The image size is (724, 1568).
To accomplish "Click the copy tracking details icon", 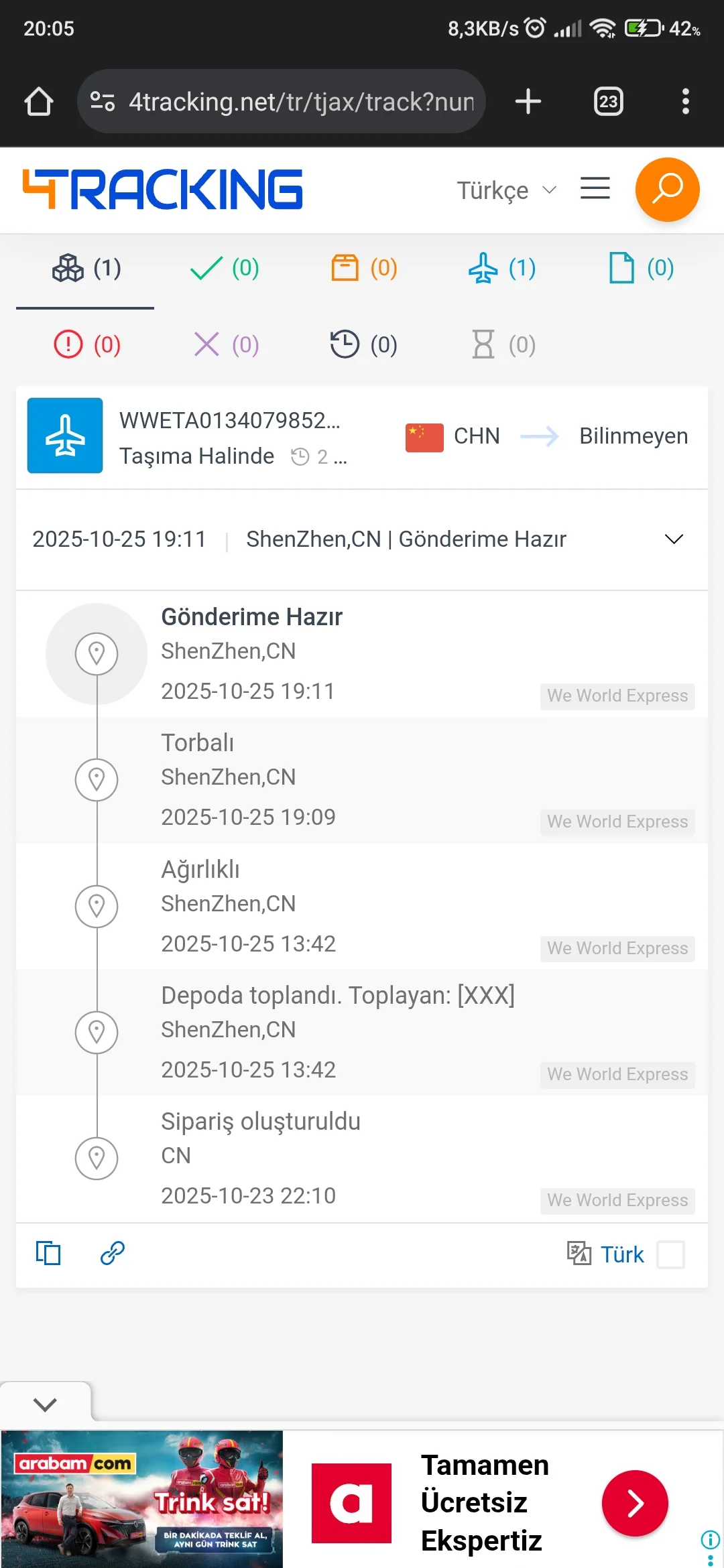I will point(48,1253).
